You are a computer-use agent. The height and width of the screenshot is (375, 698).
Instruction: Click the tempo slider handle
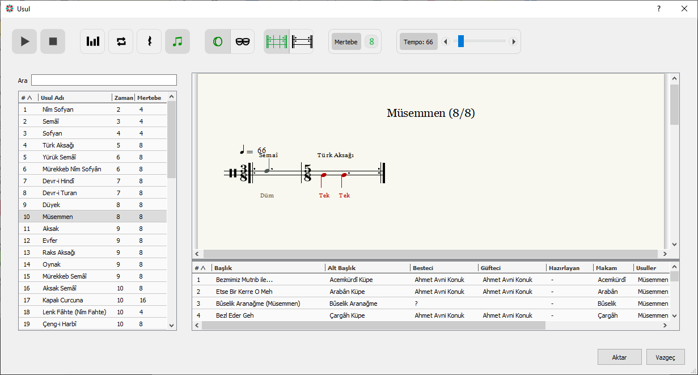(x=461, y=41)
